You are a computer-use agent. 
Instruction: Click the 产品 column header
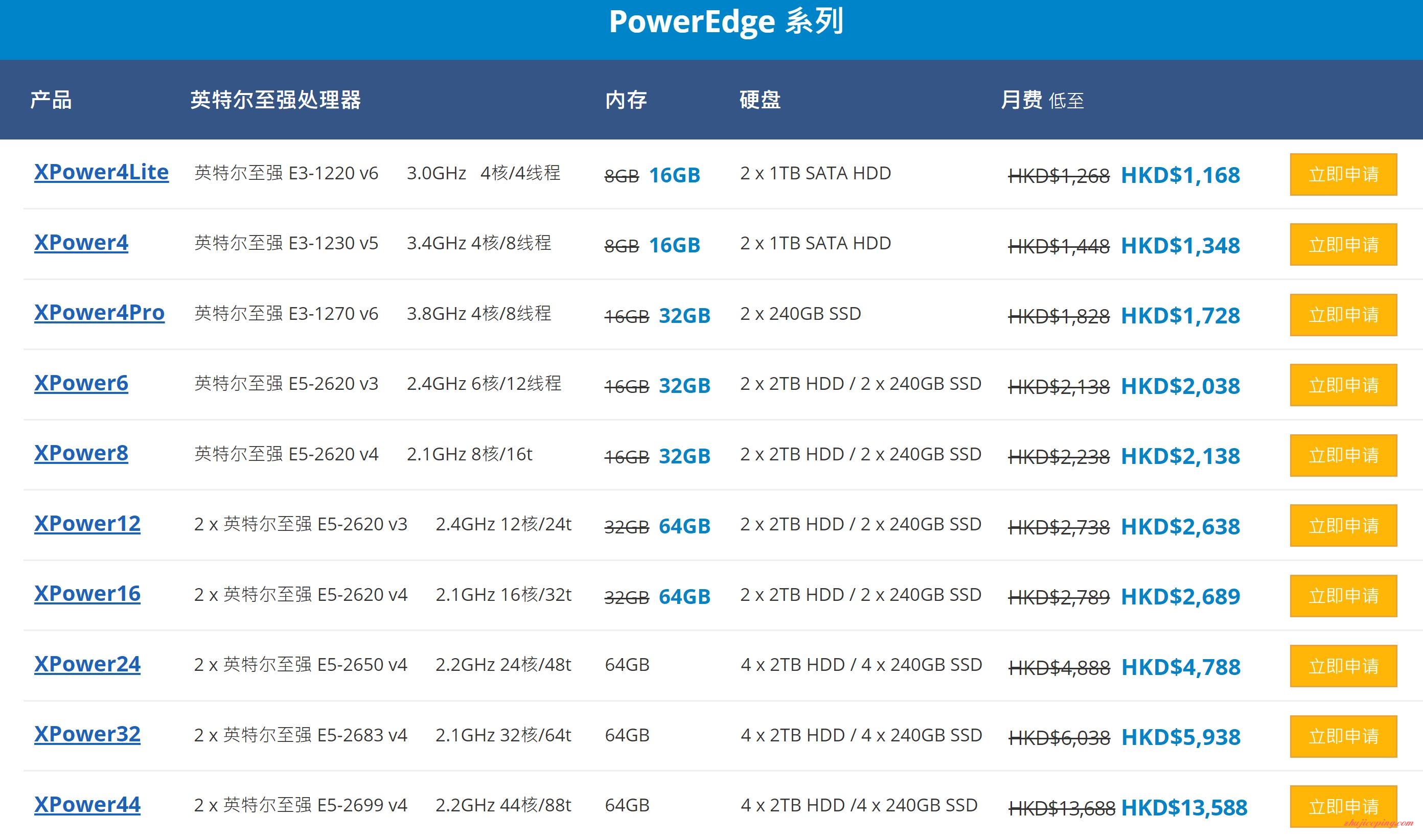(x=51, y=100)
